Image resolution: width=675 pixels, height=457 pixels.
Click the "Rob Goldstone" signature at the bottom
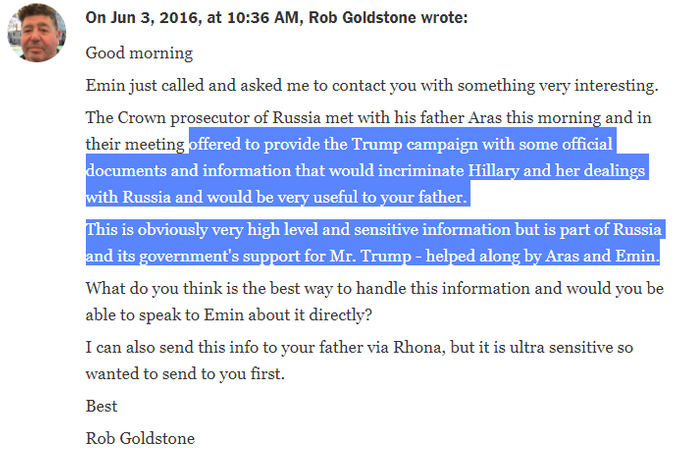tap(140, 439)
